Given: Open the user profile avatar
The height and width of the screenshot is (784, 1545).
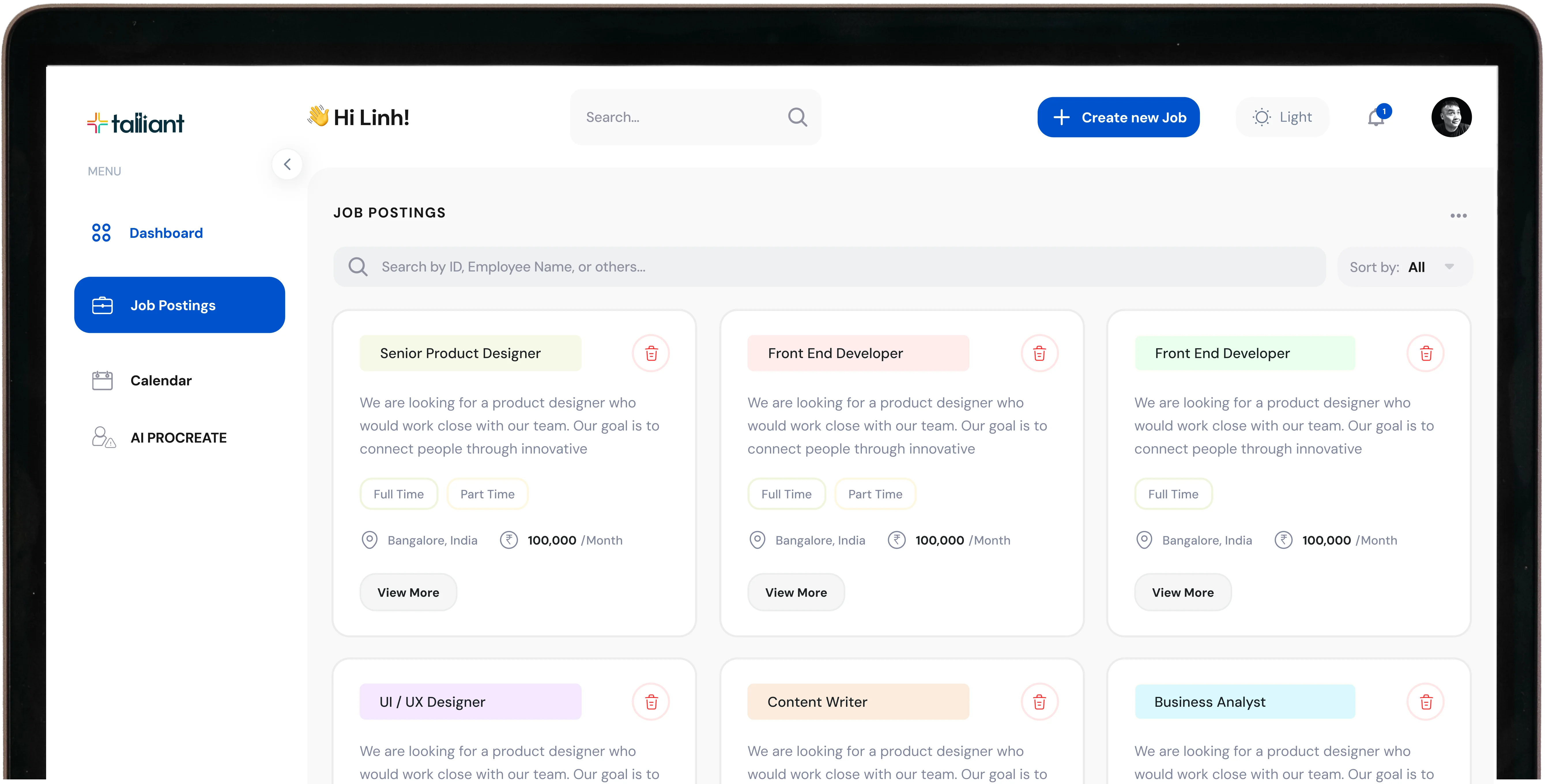Looking at the screenshot, I should tap(1451, 117).
